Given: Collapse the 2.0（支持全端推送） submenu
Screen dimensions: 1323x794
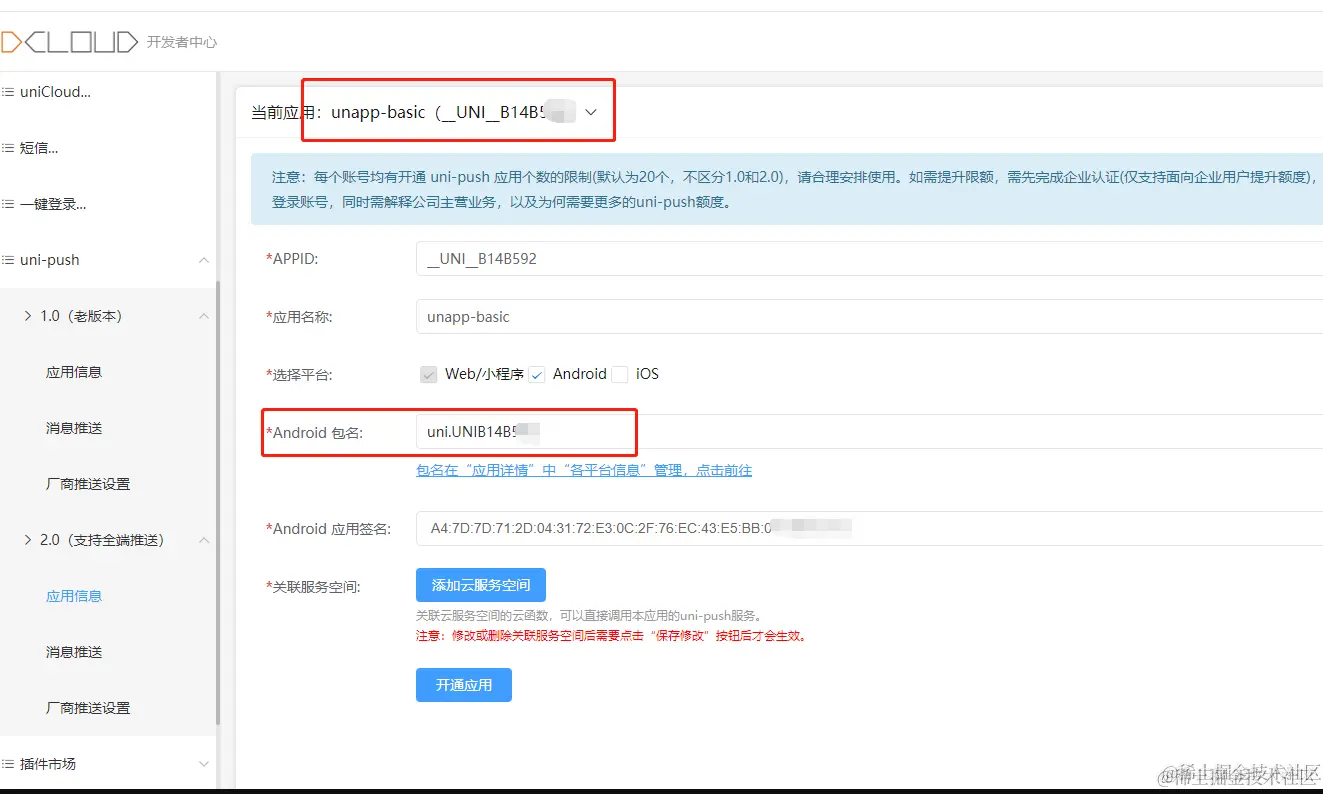Looking at the screenshot, I should coord(204,540).
